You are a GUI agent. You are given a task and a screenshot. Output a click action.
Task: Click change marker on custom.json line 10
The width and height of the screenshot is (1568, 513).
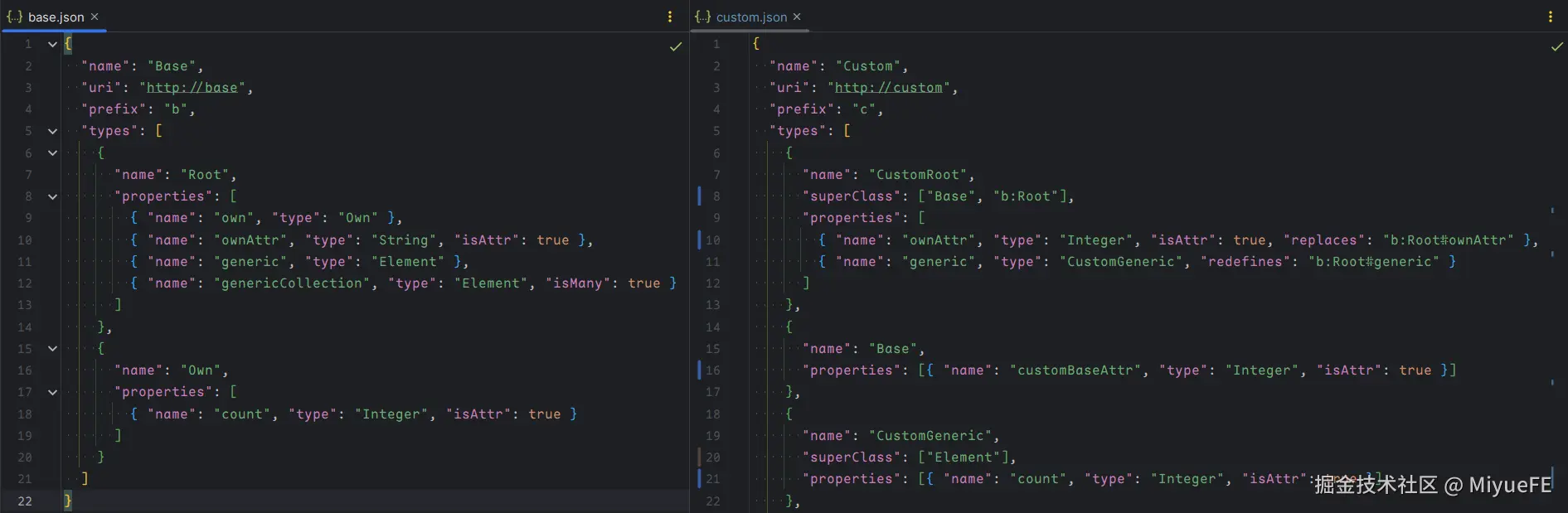pyautogui.click(x=699, y=240)
